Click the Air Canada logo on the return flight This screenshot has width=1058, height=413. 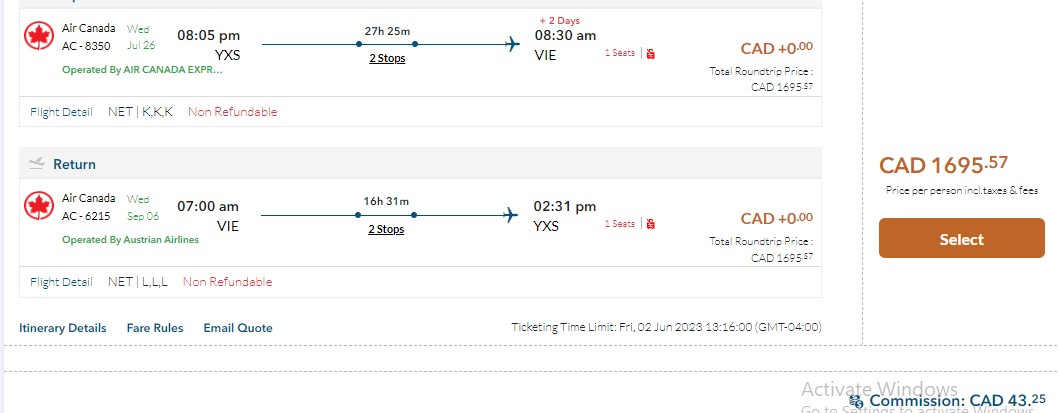39,206
